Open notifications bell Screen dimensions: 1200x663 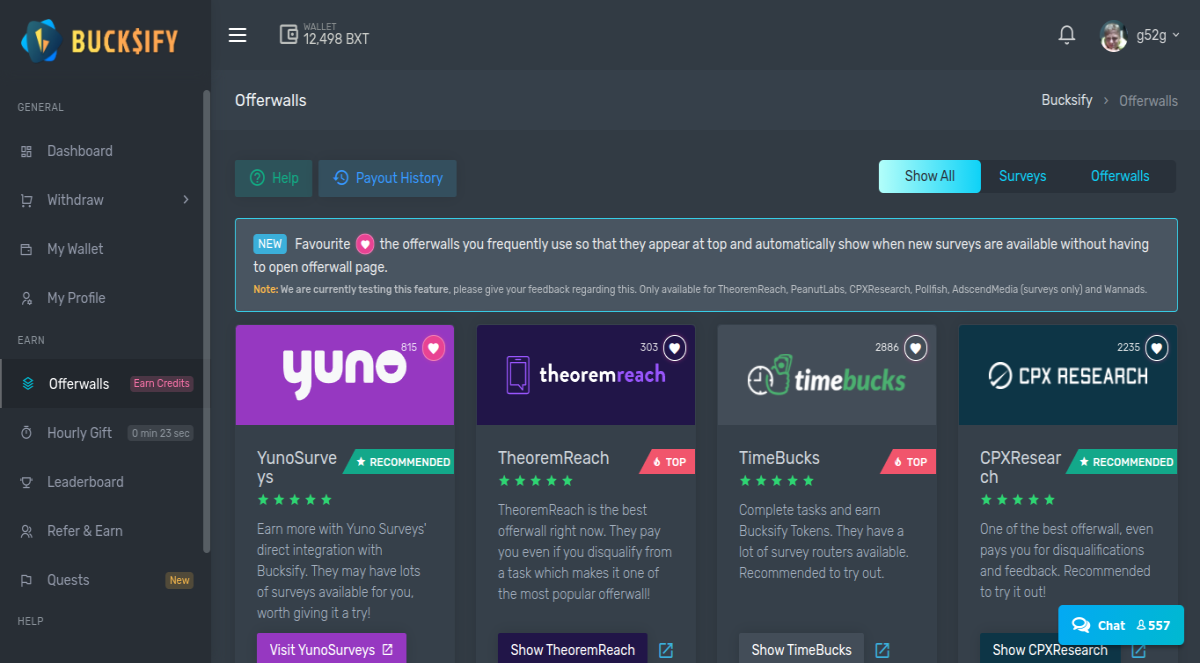1067,35
